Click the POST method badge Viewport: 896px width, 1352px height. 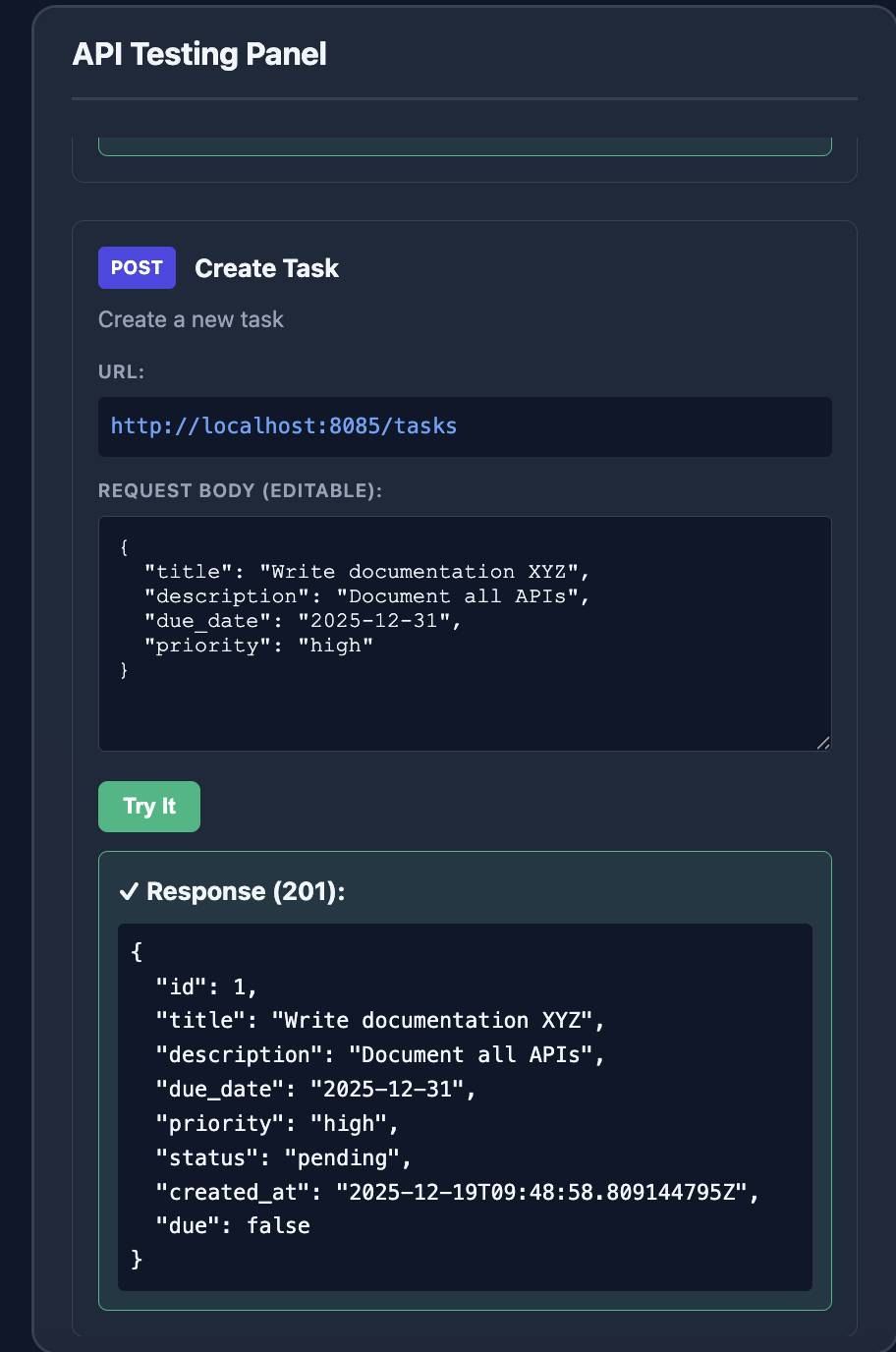pyautogui.click(x=137, y=267)
